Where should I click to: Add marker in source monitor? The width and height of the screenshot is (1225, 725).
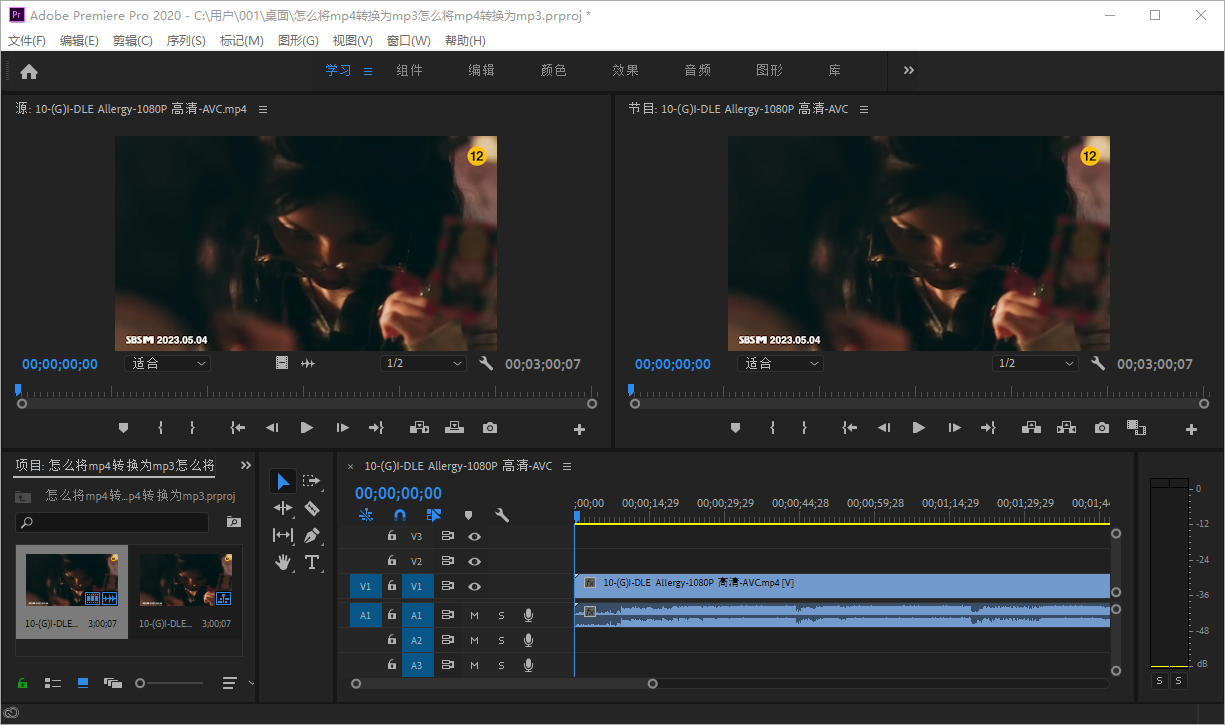click(124, 428)
